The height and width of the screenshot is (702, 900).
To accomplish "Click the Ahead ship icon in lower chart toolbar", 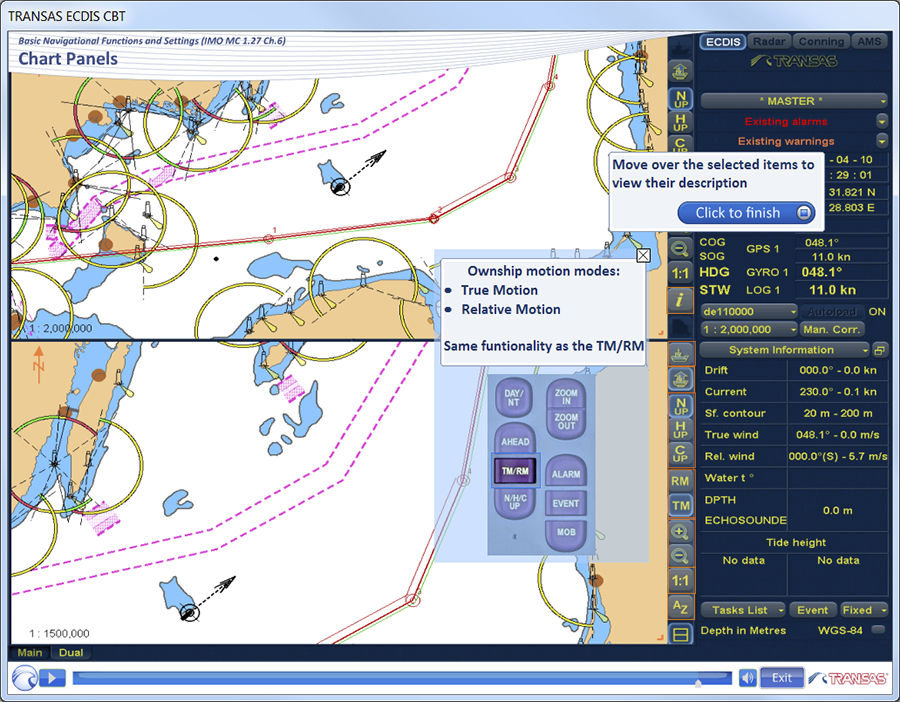I will 681,379.
